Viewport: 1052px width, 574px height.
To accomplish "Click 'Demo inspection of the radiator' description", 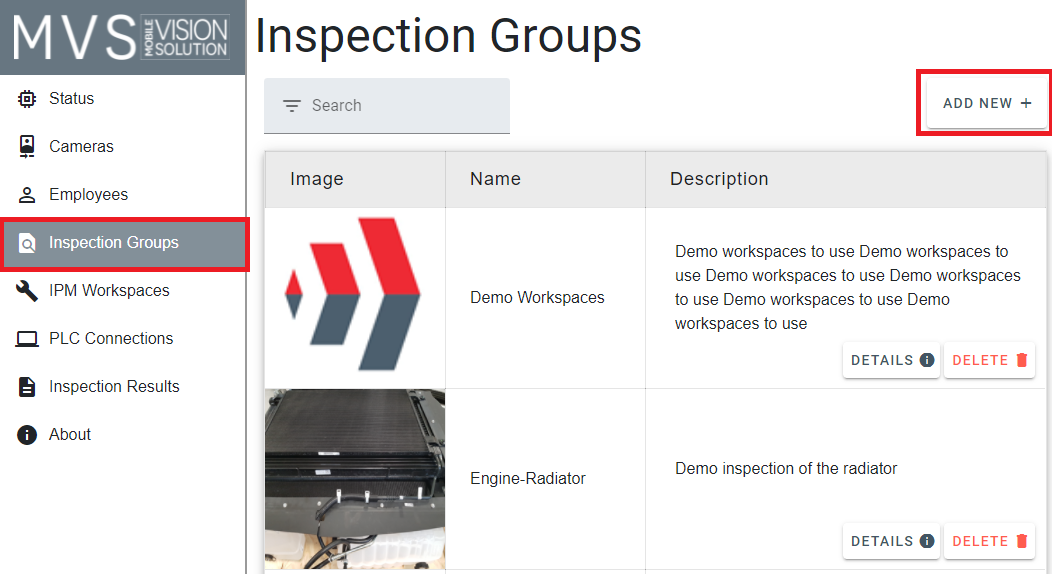I will [786, 469].
